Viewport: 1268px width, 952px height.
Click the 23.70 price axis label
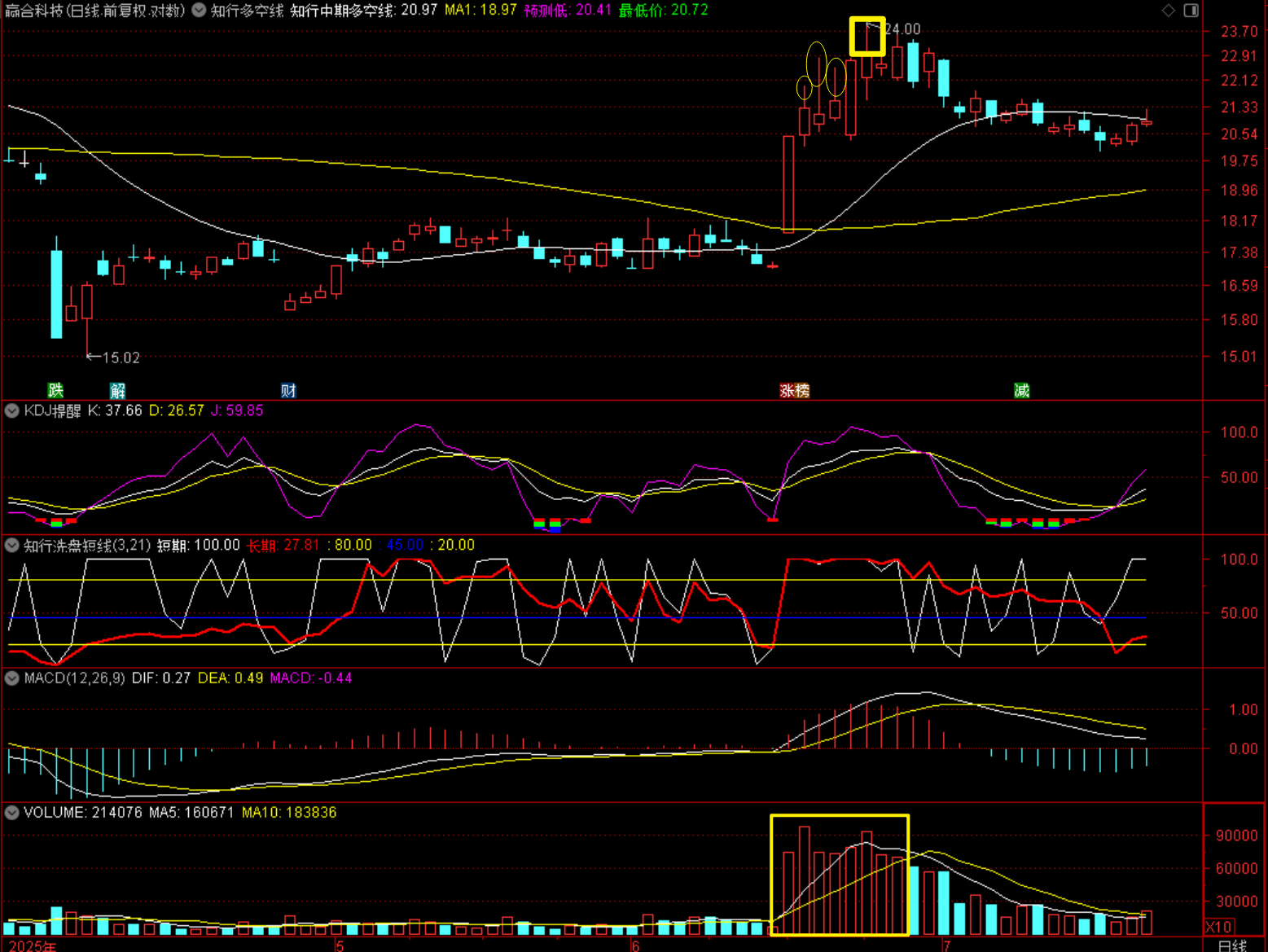tap(1239, 32)
